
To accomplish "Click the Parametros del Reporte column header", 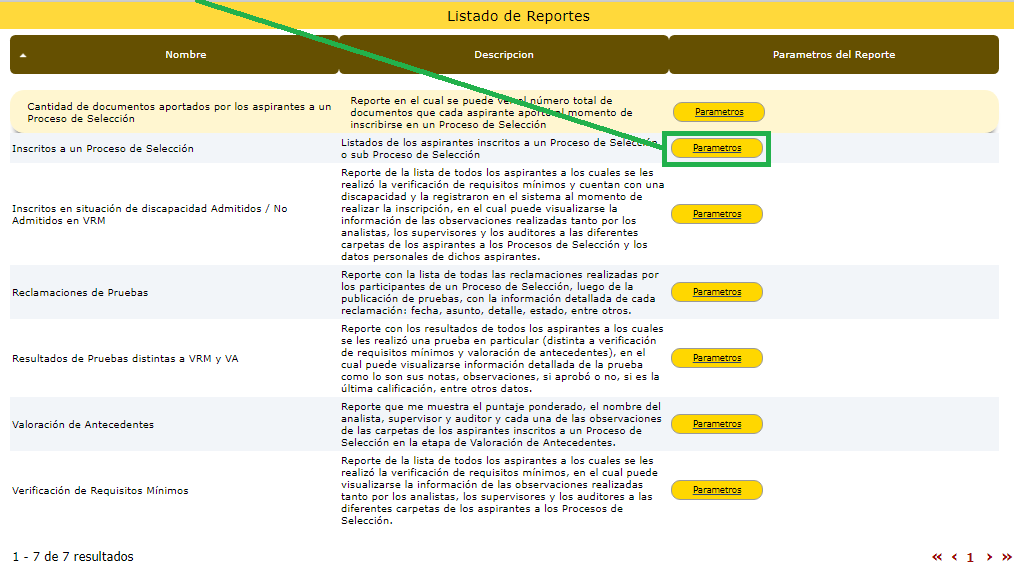I will 833,55.
